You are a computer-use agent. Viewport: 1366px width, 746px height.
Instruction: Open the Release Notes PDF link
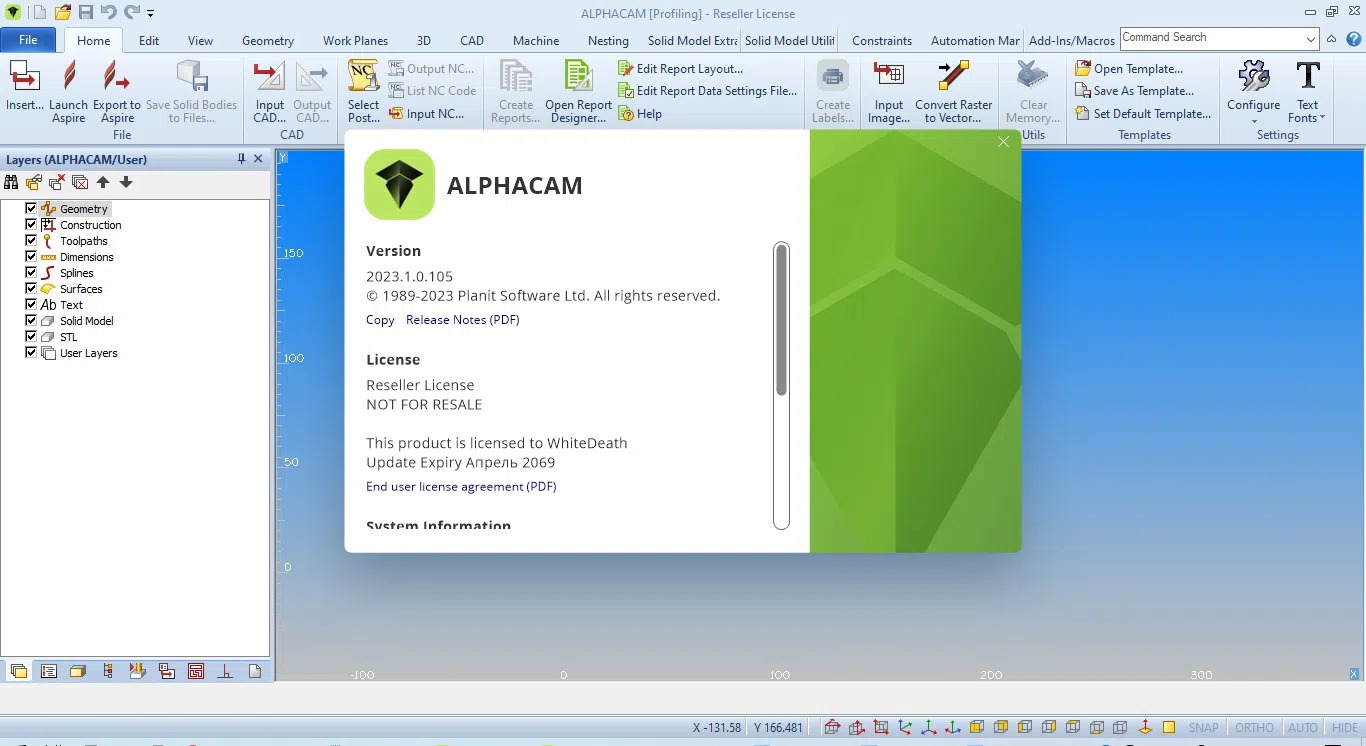(462, 319)
